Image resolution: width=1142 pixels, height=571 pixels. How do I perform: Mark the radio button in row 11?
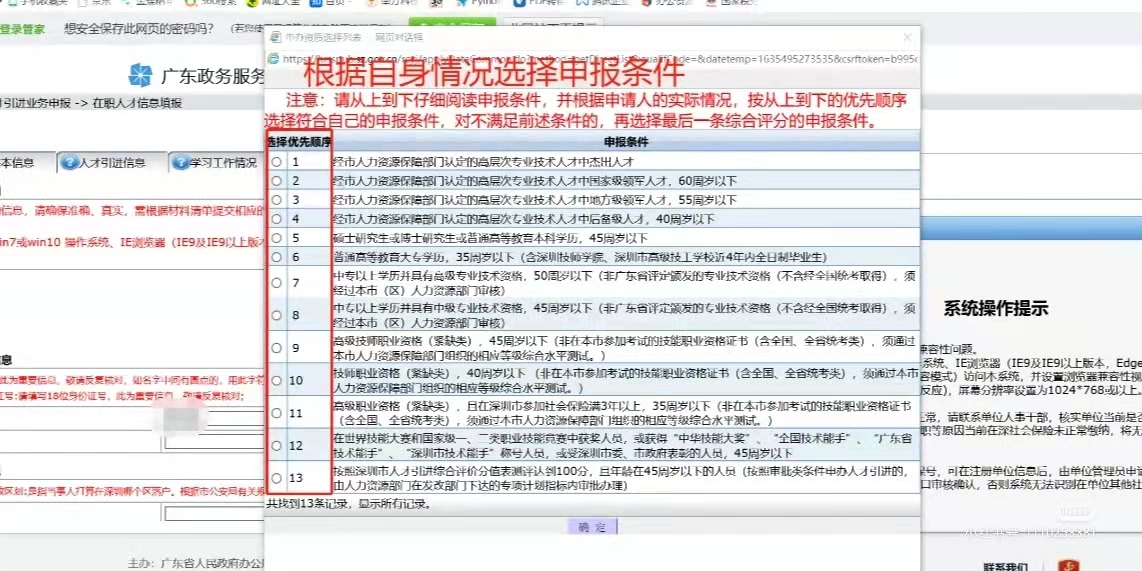click(x=276, y=413)
